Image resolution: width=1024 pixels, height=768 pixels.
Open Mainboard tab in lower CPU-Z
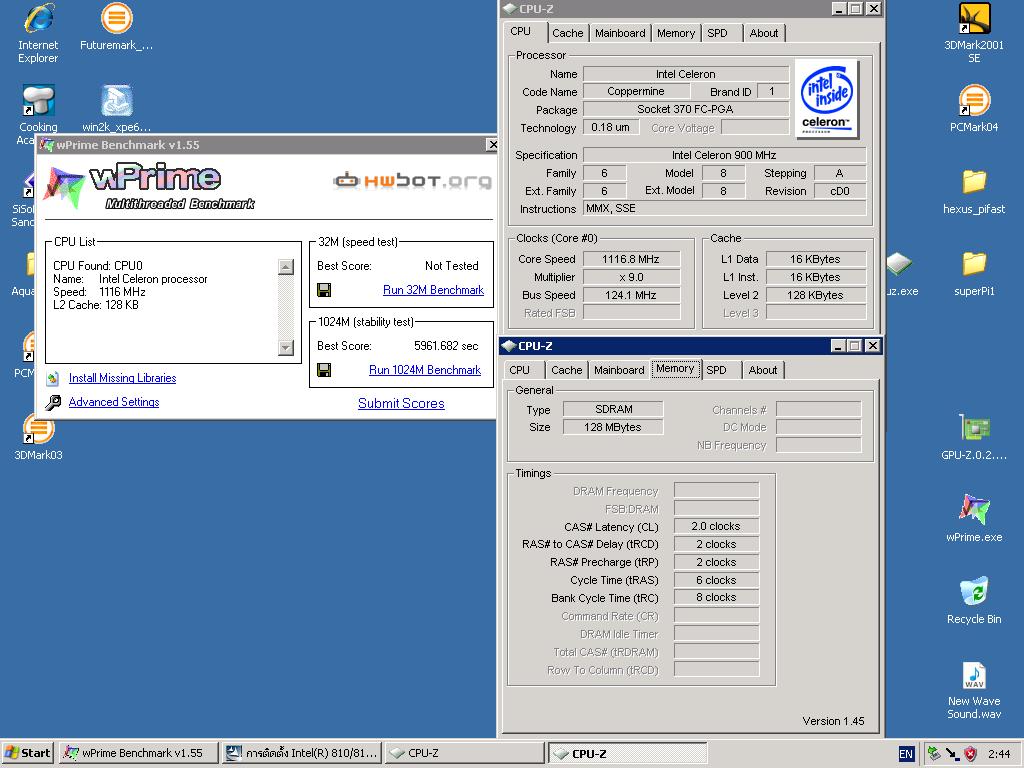[x=619, y=370]
